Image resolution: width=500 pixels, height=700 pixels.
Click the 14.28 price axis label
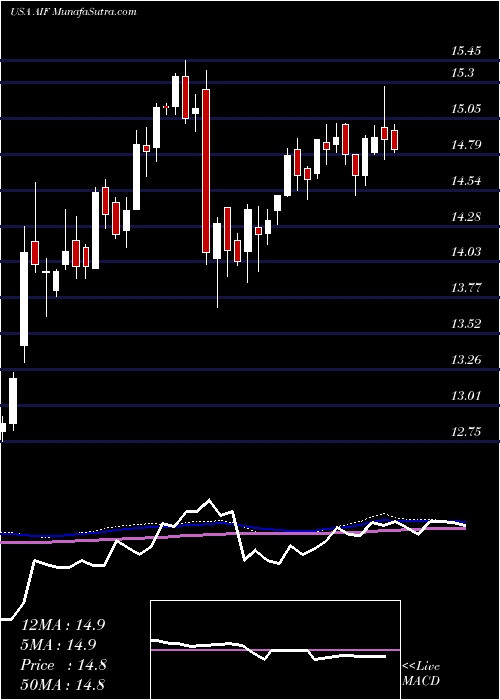(466, 217)
